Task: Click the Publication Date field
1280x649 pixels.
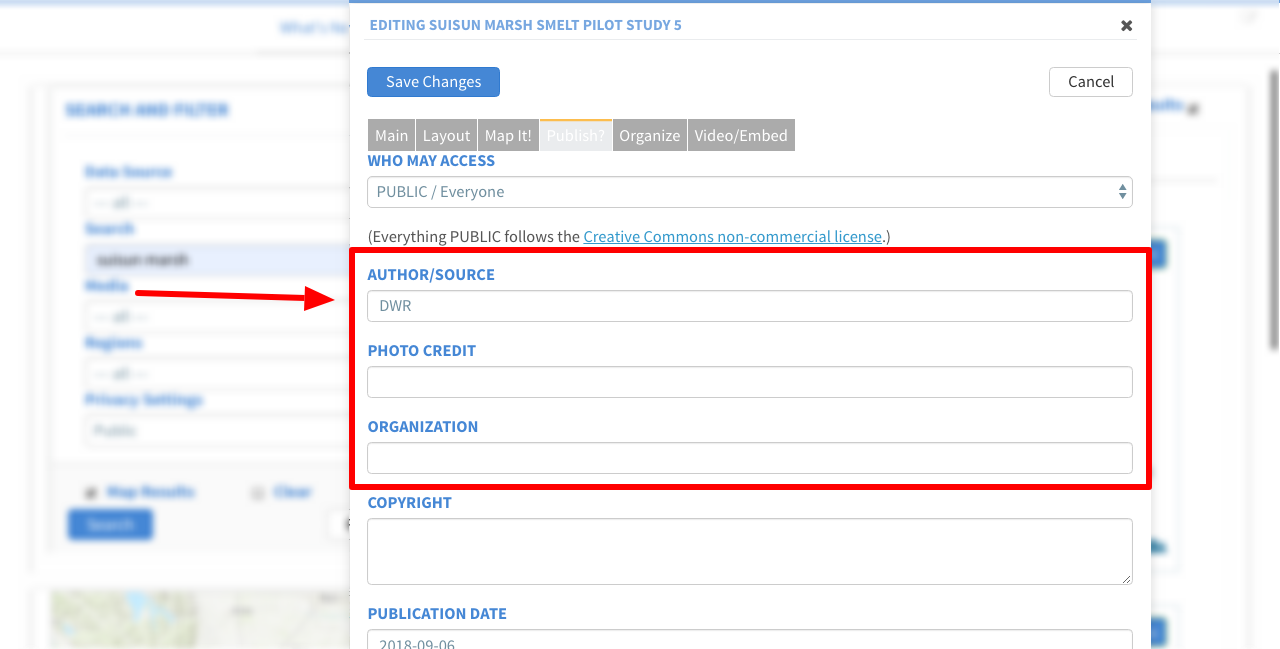Action: click(x=749, y=640)
